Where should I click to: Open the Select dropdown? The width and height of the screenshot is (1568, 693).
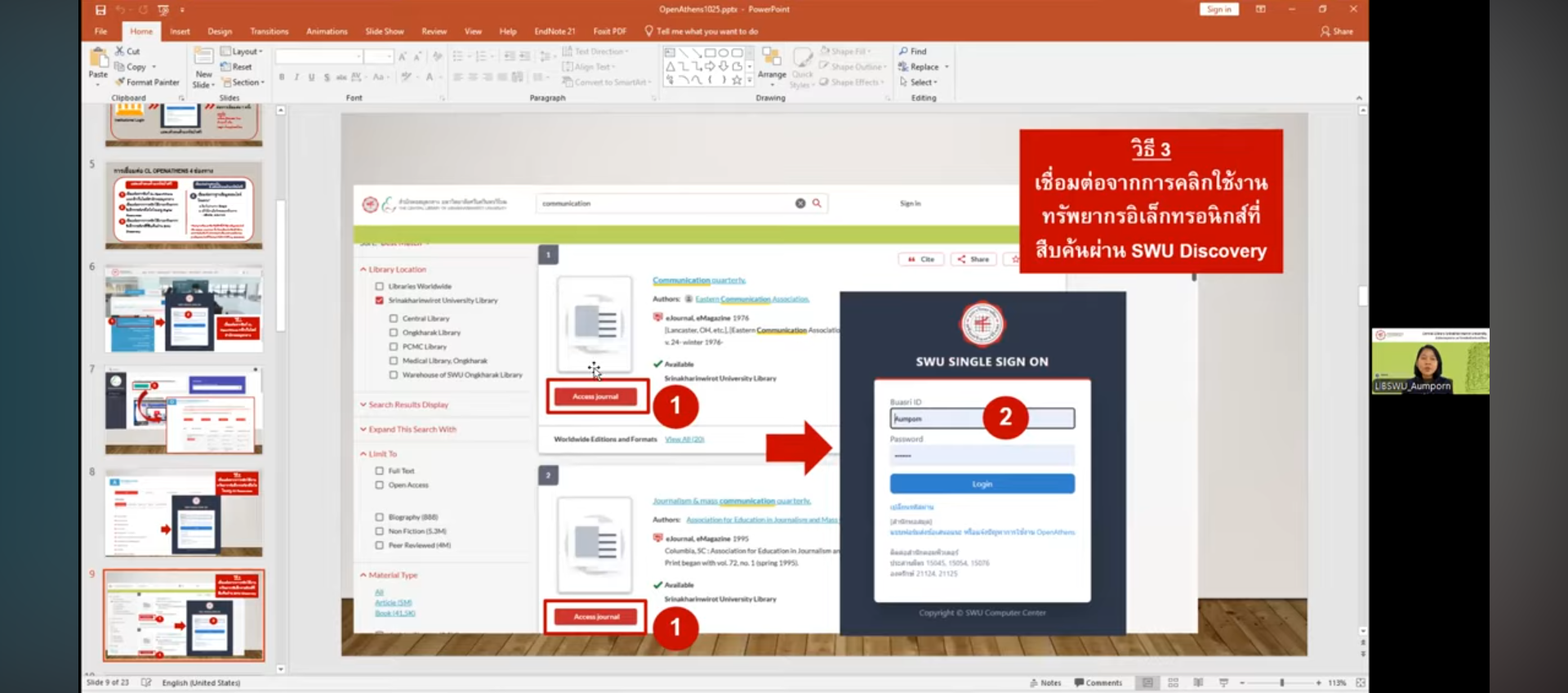tap(919, 83)
